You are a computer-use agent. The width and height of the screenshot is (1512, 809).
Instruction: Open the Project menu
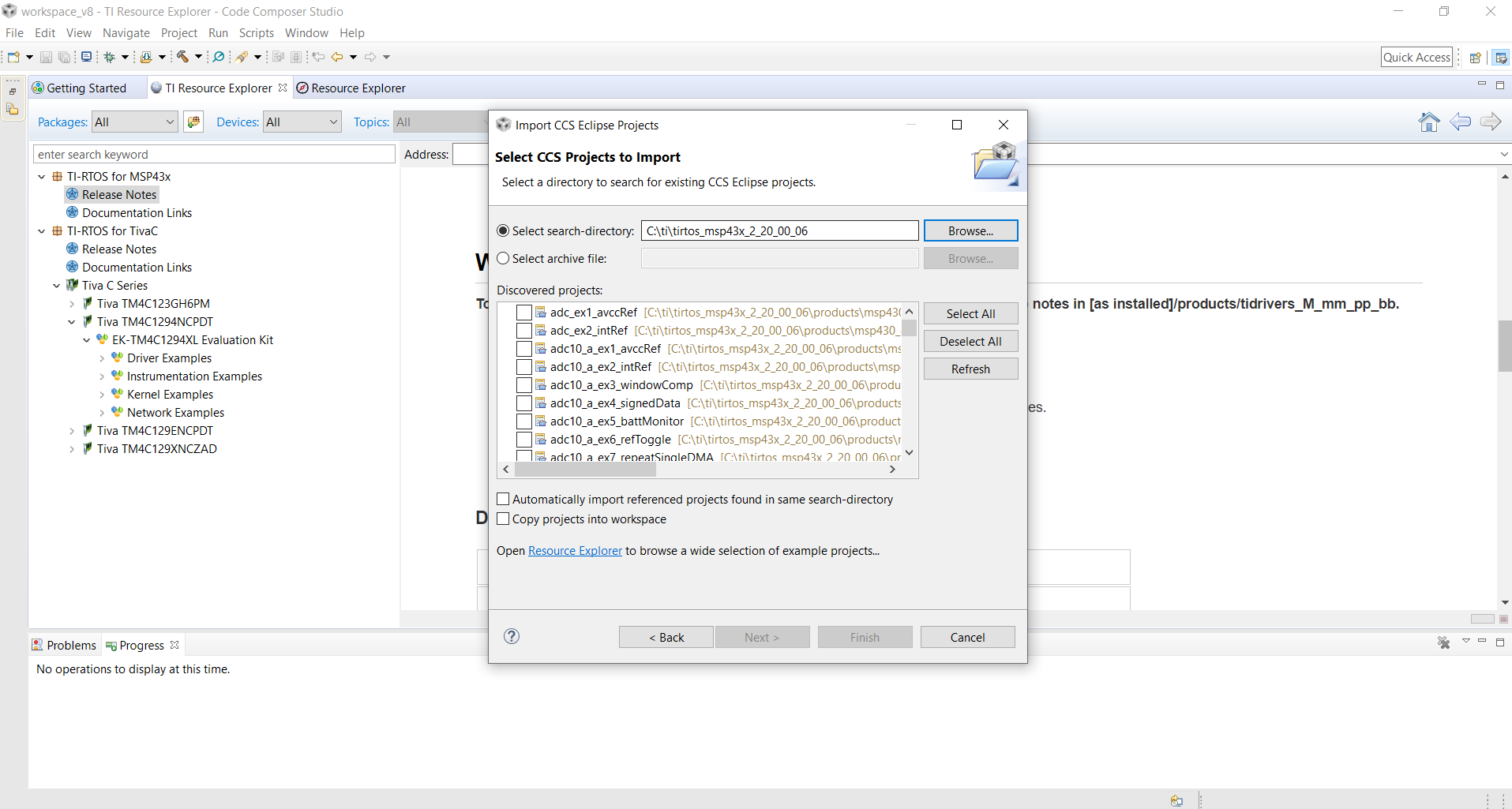coord(179,32)
